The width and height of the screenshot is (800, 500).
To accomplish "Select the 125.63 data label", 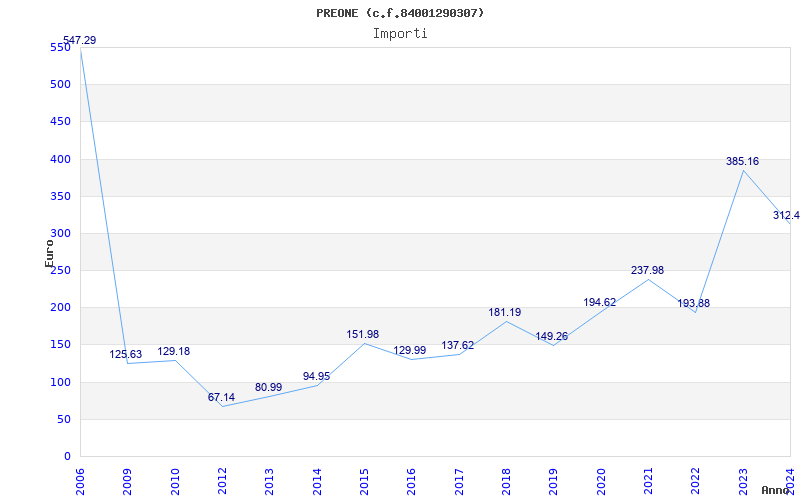I will 126,354.
